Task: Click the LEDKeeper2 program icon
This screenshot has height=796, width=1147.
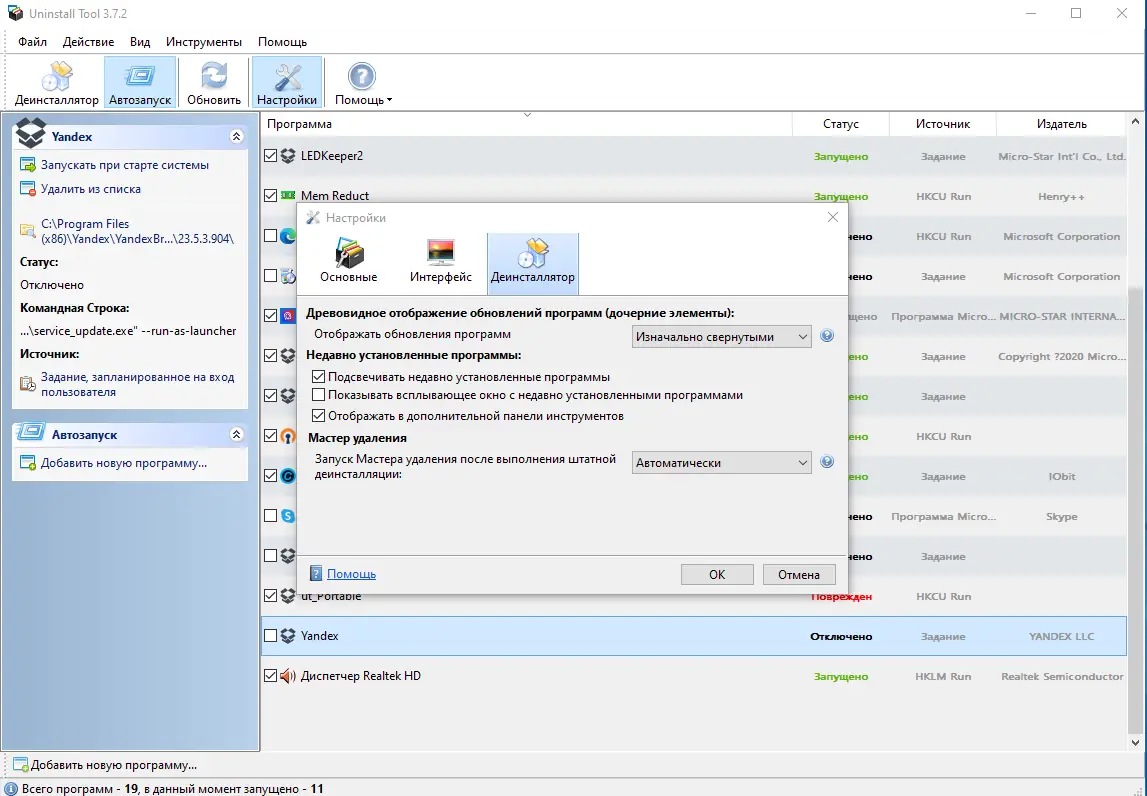Action: pyautogui.click(x=288, y=156)
